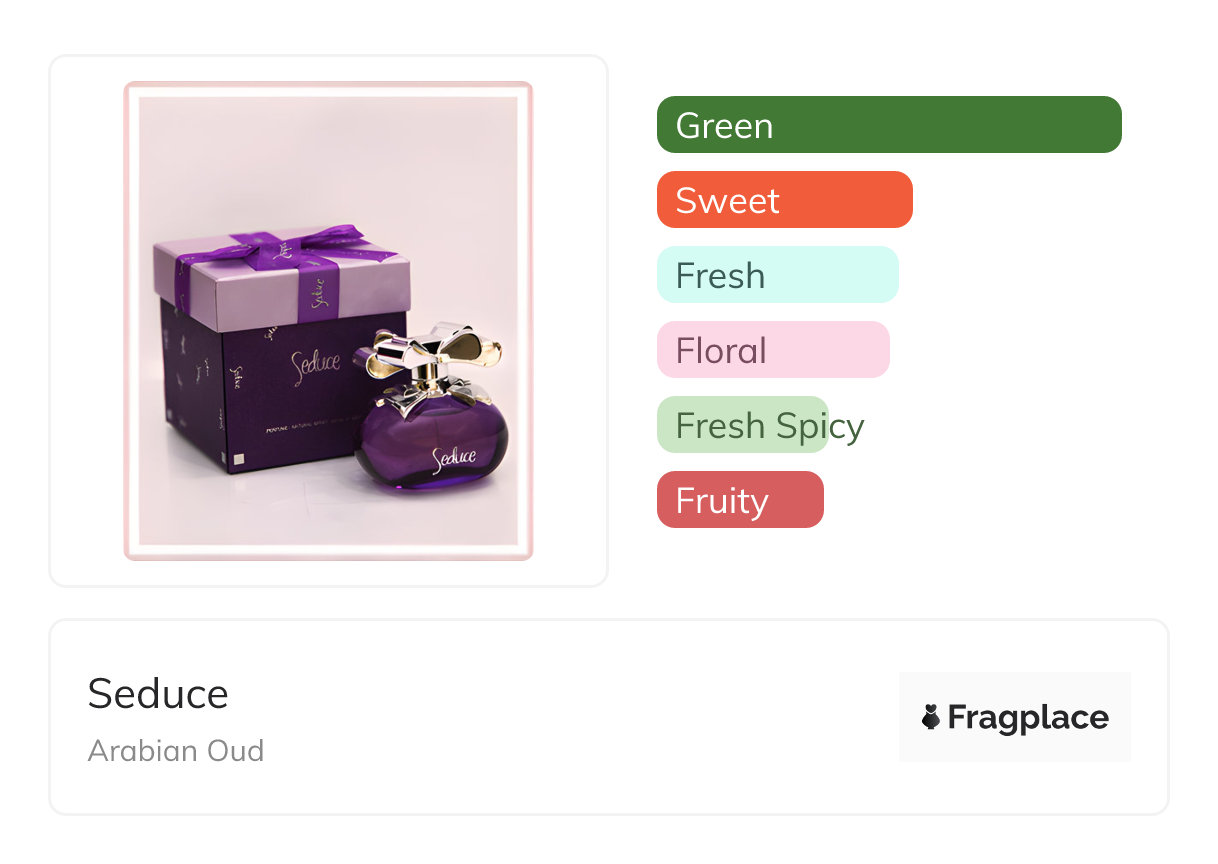
Task: Click the Seduce script on bottle
Action: coord(454,459)
